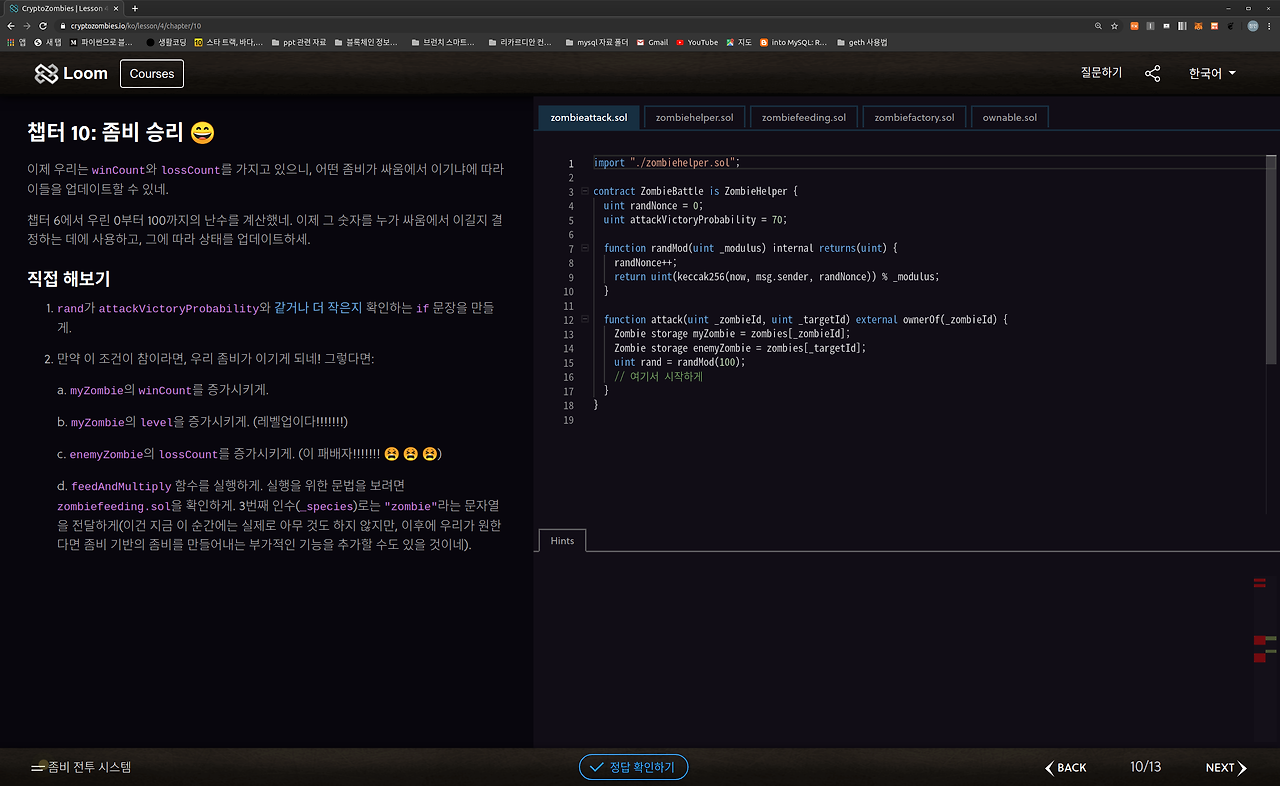This screenshot has width=1280, height=786.
Task: Open the geth 사용법 bookmark folder
Action: pos(861,42)
